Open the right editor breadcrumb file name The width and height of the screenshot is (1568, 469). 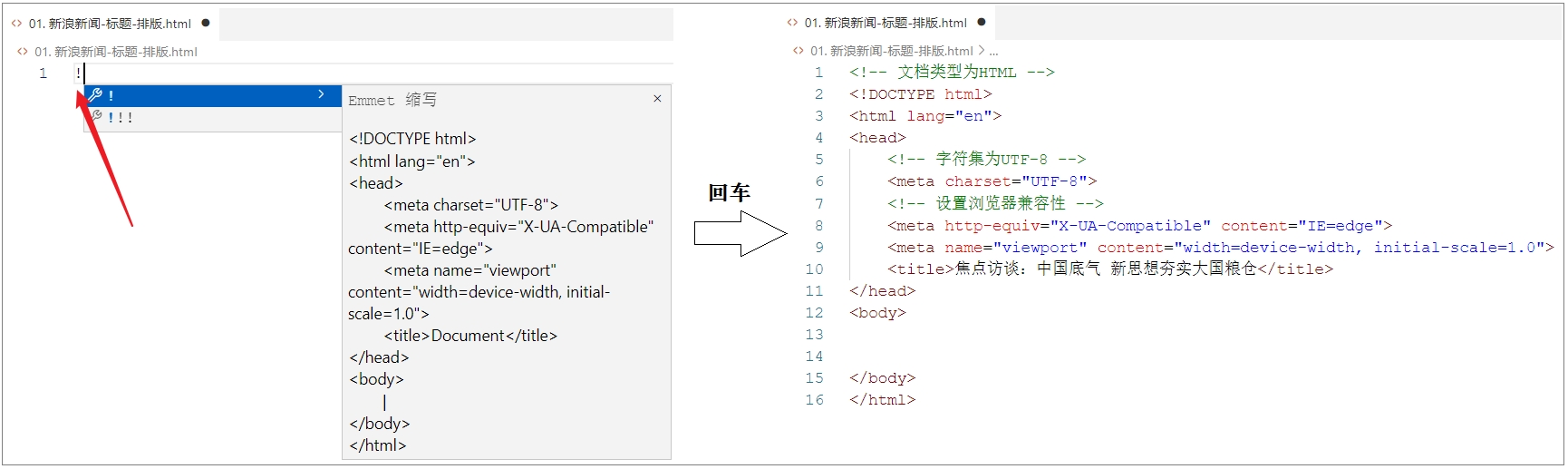coord(891,51)
